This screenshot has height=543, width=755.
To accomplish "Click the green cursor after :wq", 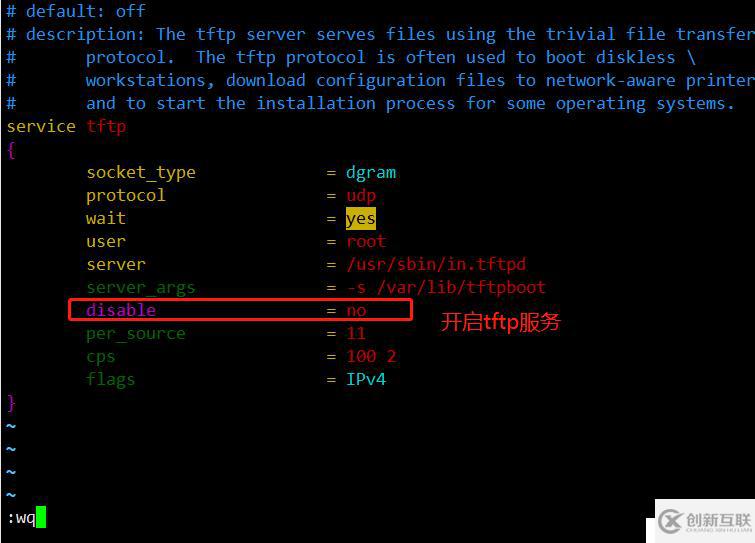I will coord(41,517).
